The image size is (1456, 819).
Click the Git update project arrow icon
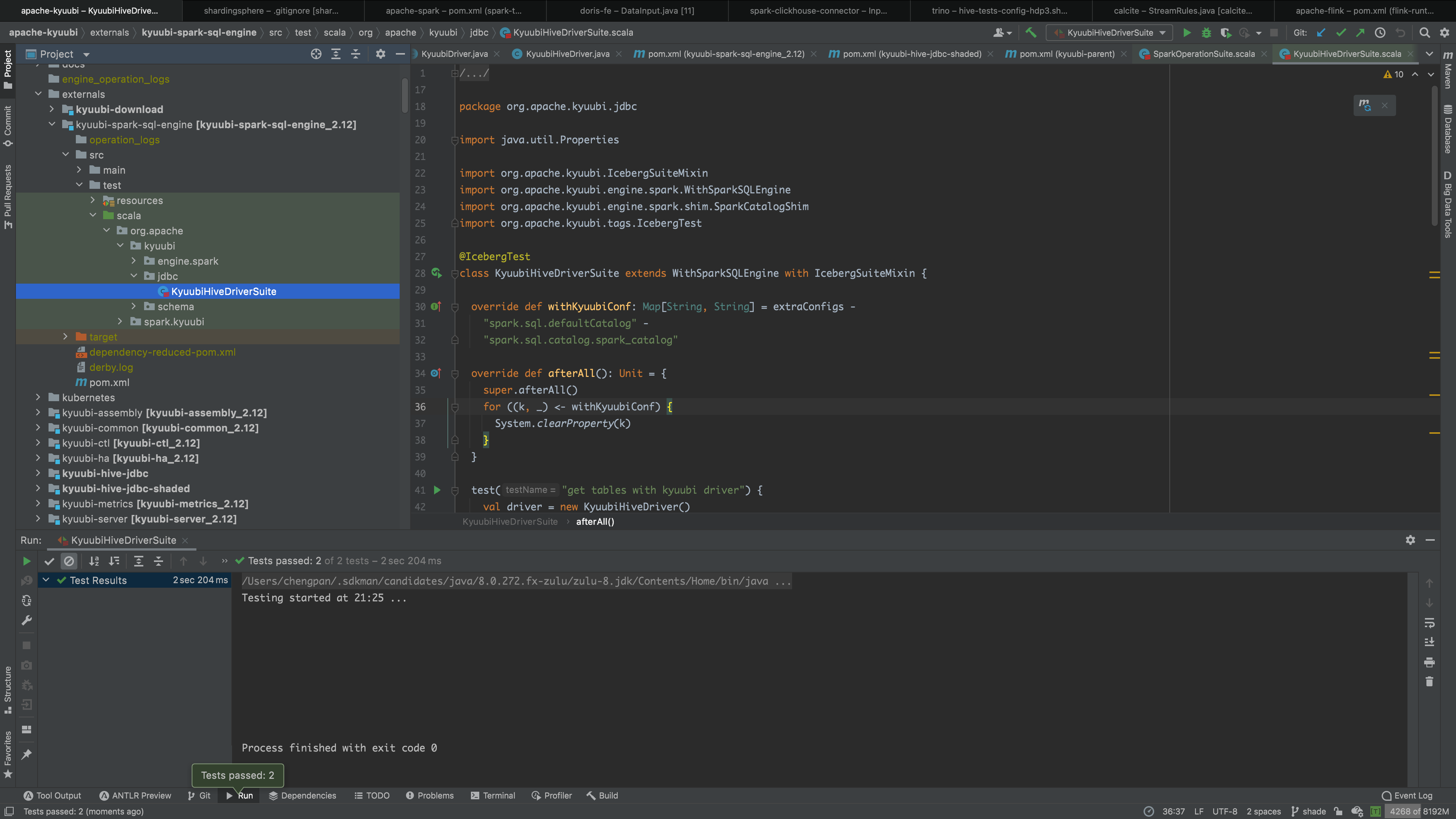point(1321,33)
